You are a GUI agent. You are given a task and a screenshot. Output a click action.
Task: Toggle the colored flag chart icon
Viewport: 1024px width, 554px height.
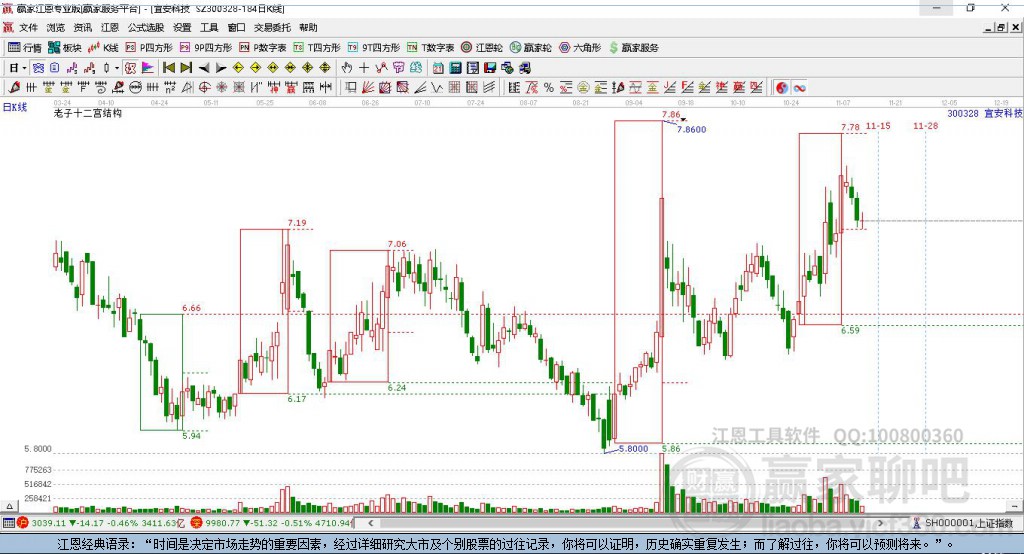(148, 68)
